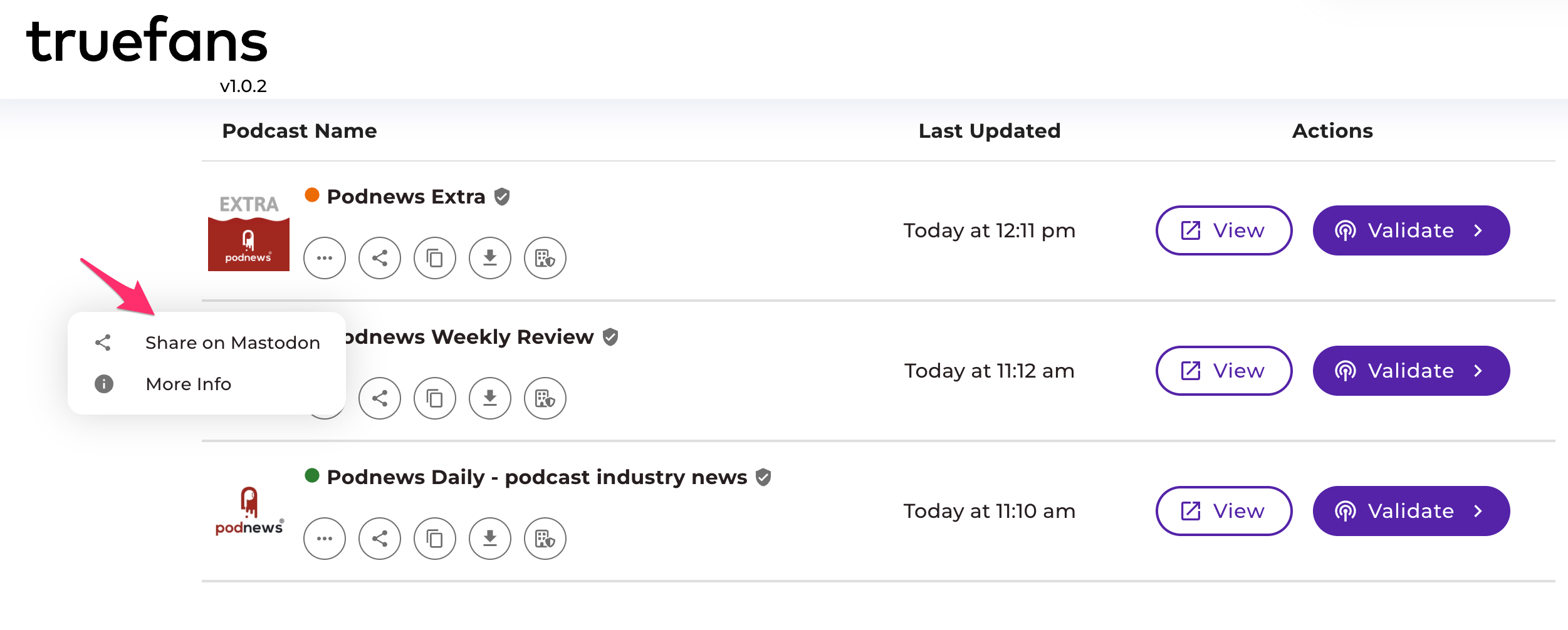The height and width of the screenshot is (630, 1568).
Task: Select Share on Mastodon menu entry
Action: (232, 343)
